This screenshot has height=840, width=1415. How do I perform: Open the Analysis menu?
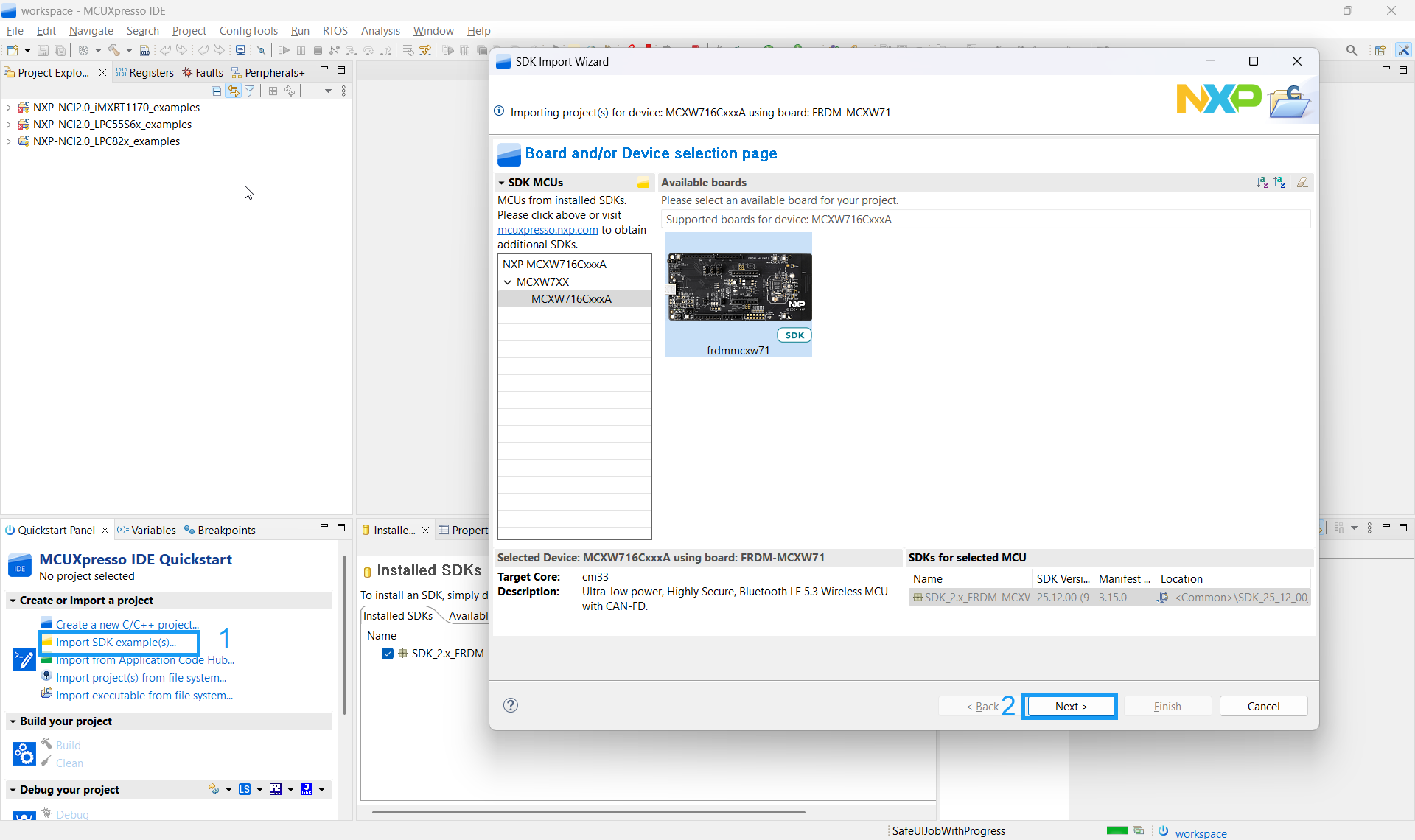click(x=380, y=30)
